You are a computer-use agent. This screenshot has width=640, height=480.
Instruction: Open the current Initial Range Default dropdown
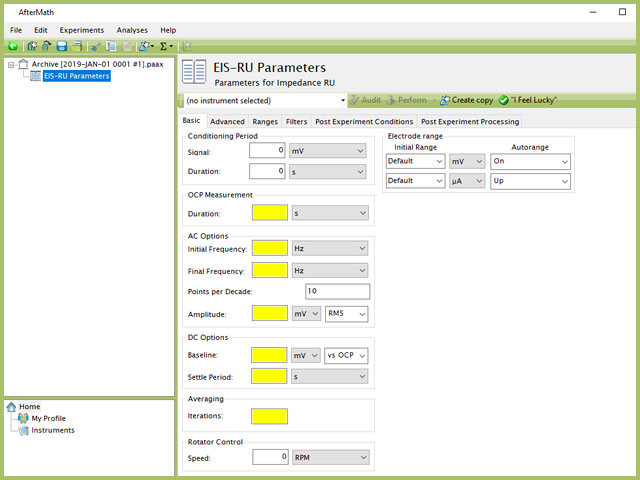(x=416, y=181)
